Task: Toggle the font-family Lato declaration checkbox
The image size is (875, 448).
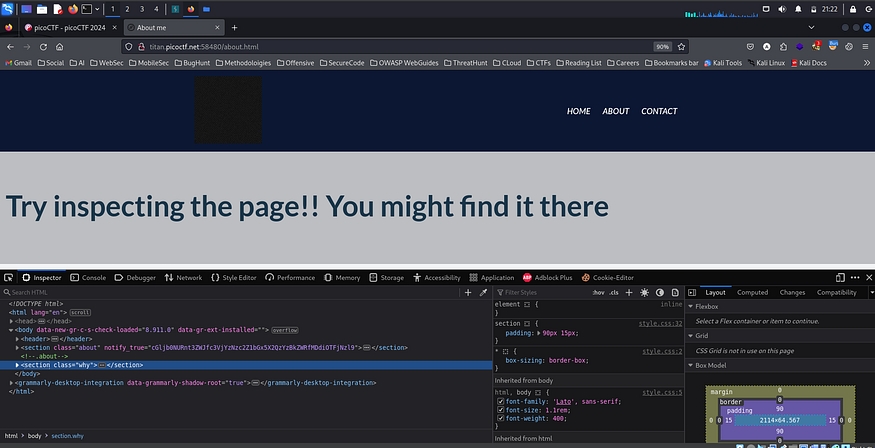Action: point(501,401)
